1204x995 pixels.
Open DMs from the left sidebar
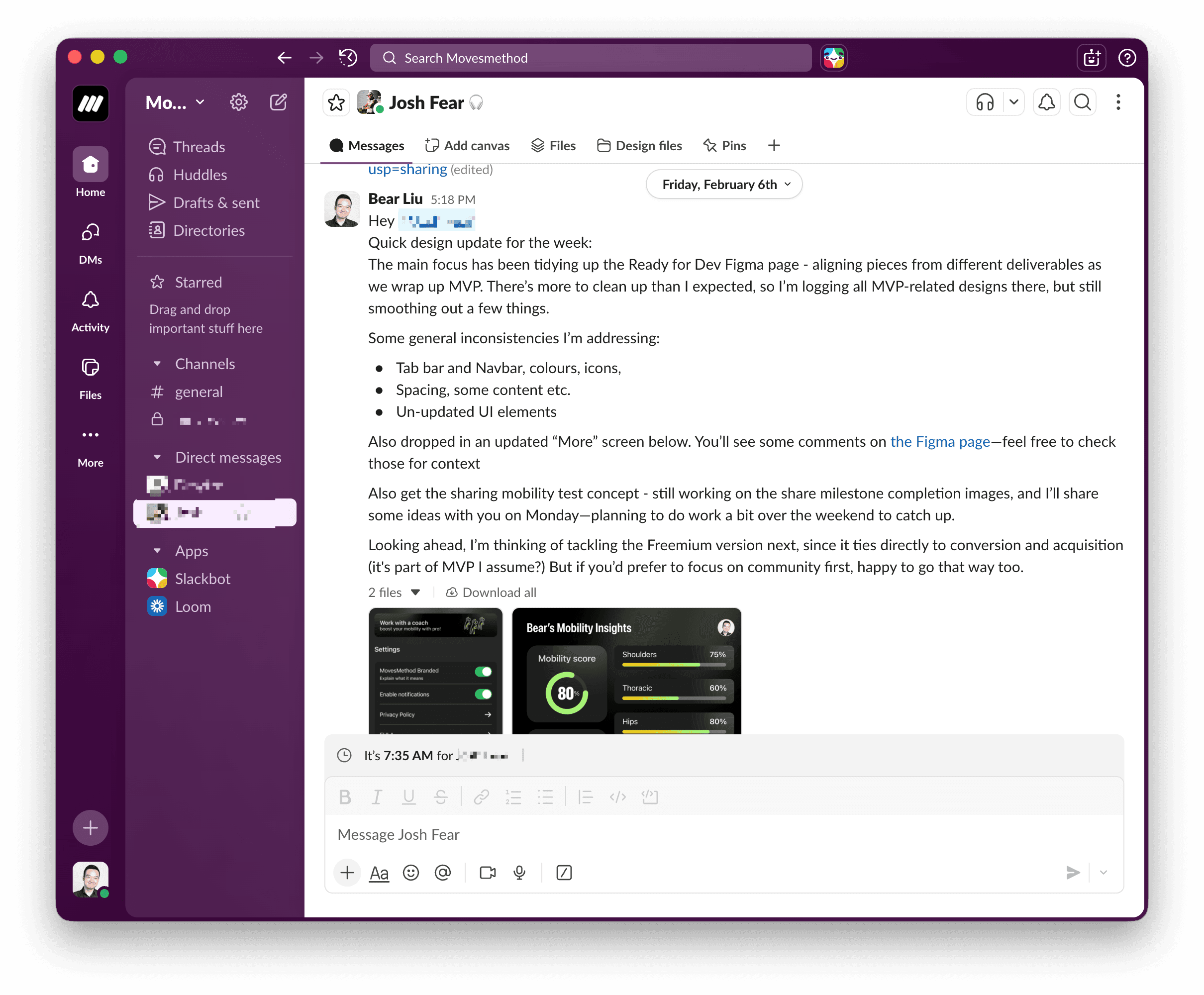tap(90, 241)
